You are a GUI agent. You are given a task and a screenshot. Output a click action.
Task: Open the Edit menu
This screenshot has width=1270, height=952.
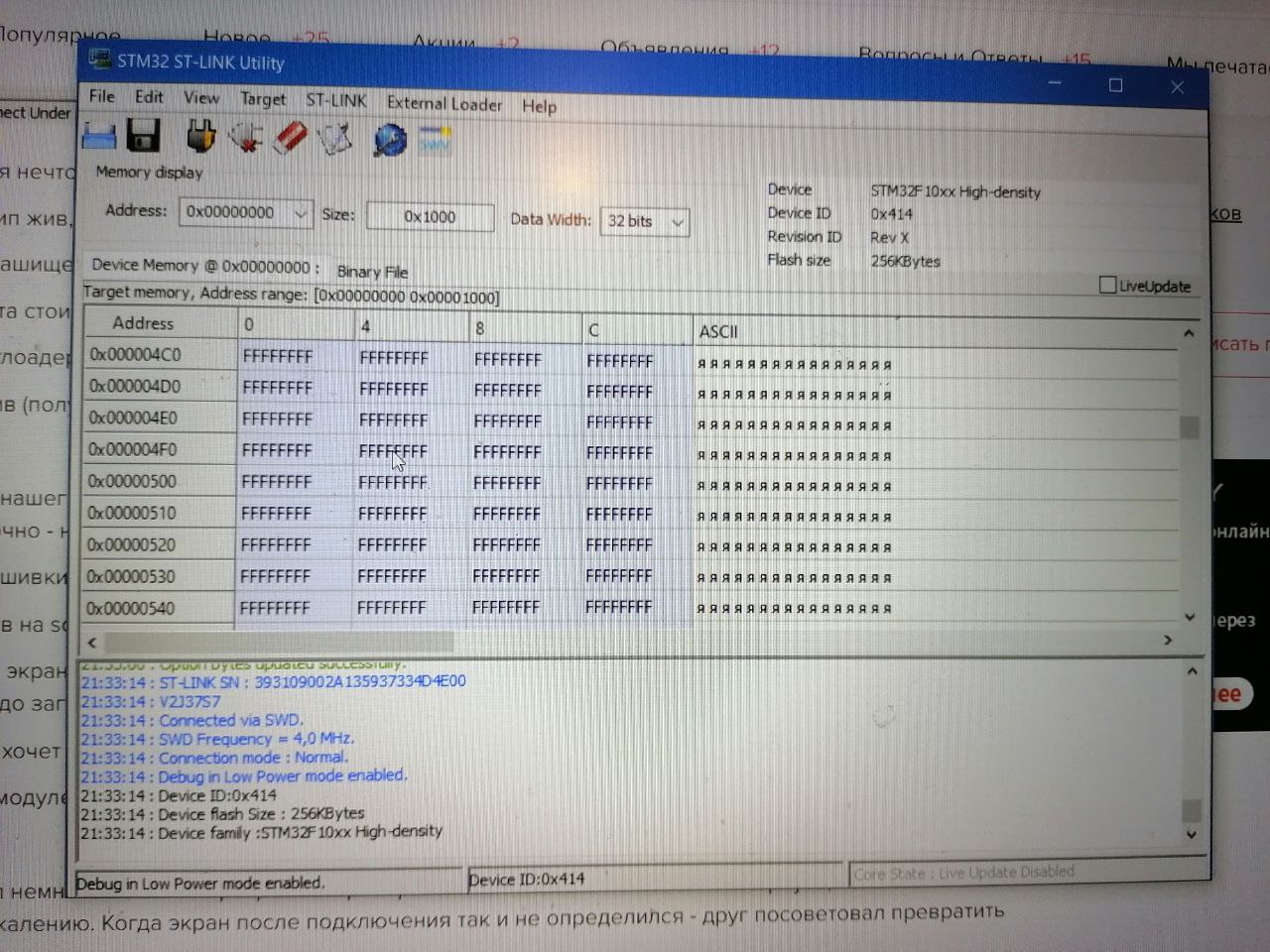(x=149, y=96)
